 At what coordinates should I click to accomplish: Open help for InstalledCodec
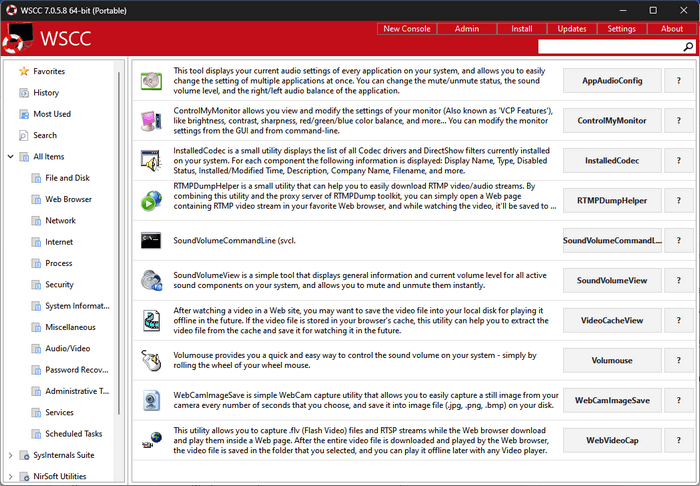[x=679, y=161]
